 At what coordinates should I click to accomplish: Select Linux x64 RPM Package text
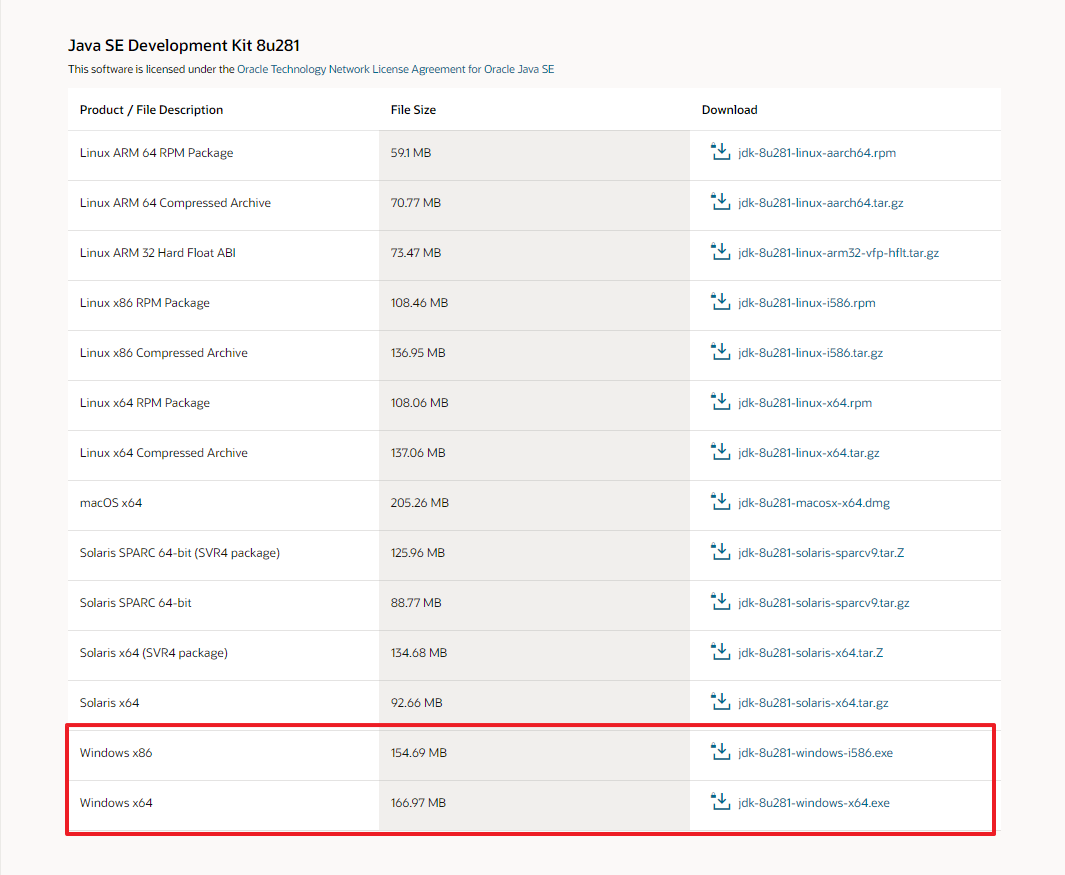click(145, 403)
